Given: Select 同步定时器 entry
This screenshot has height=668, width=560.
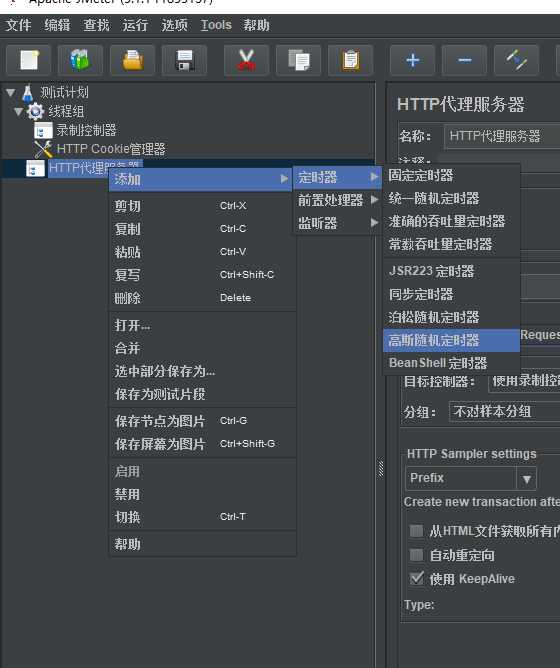Looking at the screenshot, I should pos(452,294).
